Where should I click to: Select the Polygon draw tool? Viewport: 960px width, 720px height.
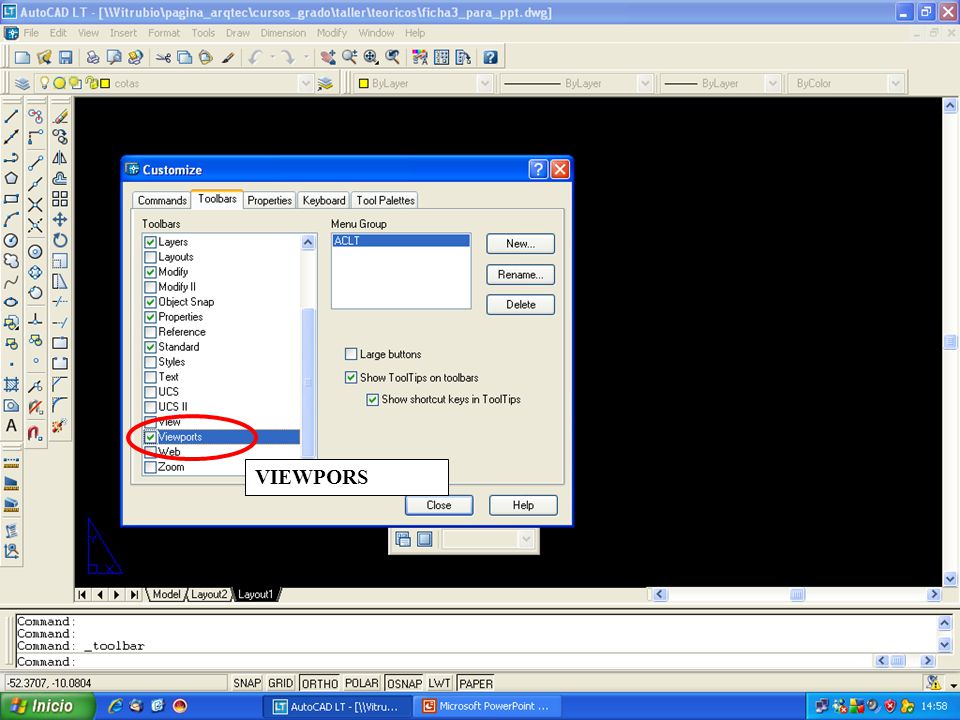click(x=11, y=178)
